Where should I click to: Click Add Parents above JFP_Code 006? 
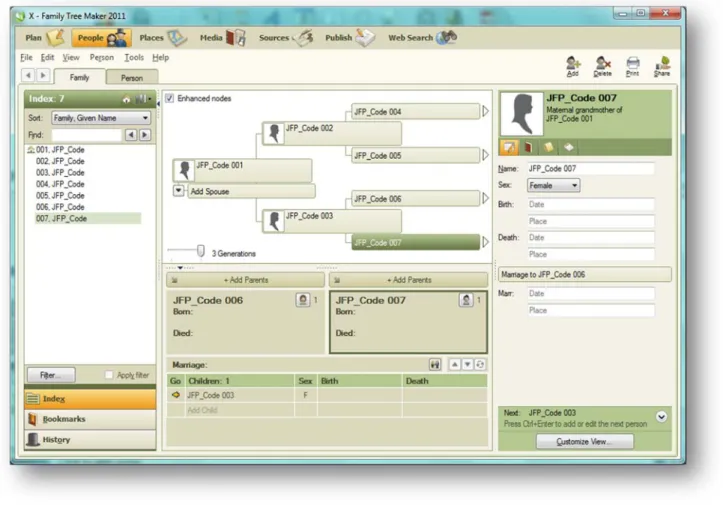[246, 280]
